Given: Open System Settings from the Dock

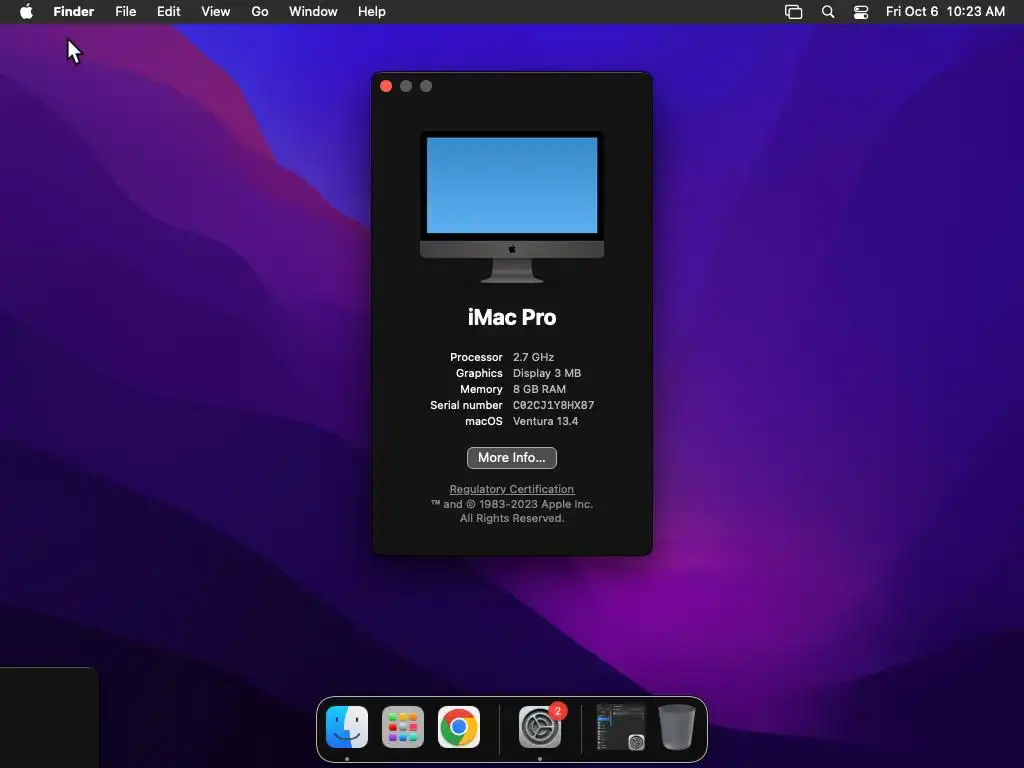Looking at the screenshot, I should (540, 727).
